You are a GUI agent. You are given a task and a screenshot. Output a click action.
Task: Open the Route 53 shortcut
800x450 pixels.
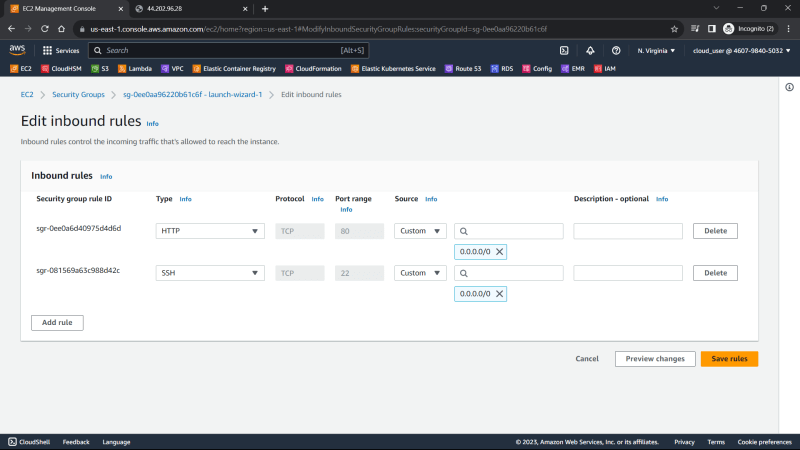(463, 68)
